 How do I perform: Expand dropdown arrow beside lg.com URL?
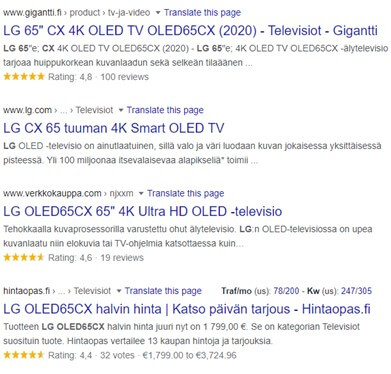pyautogui.click(x=121, y=110)
